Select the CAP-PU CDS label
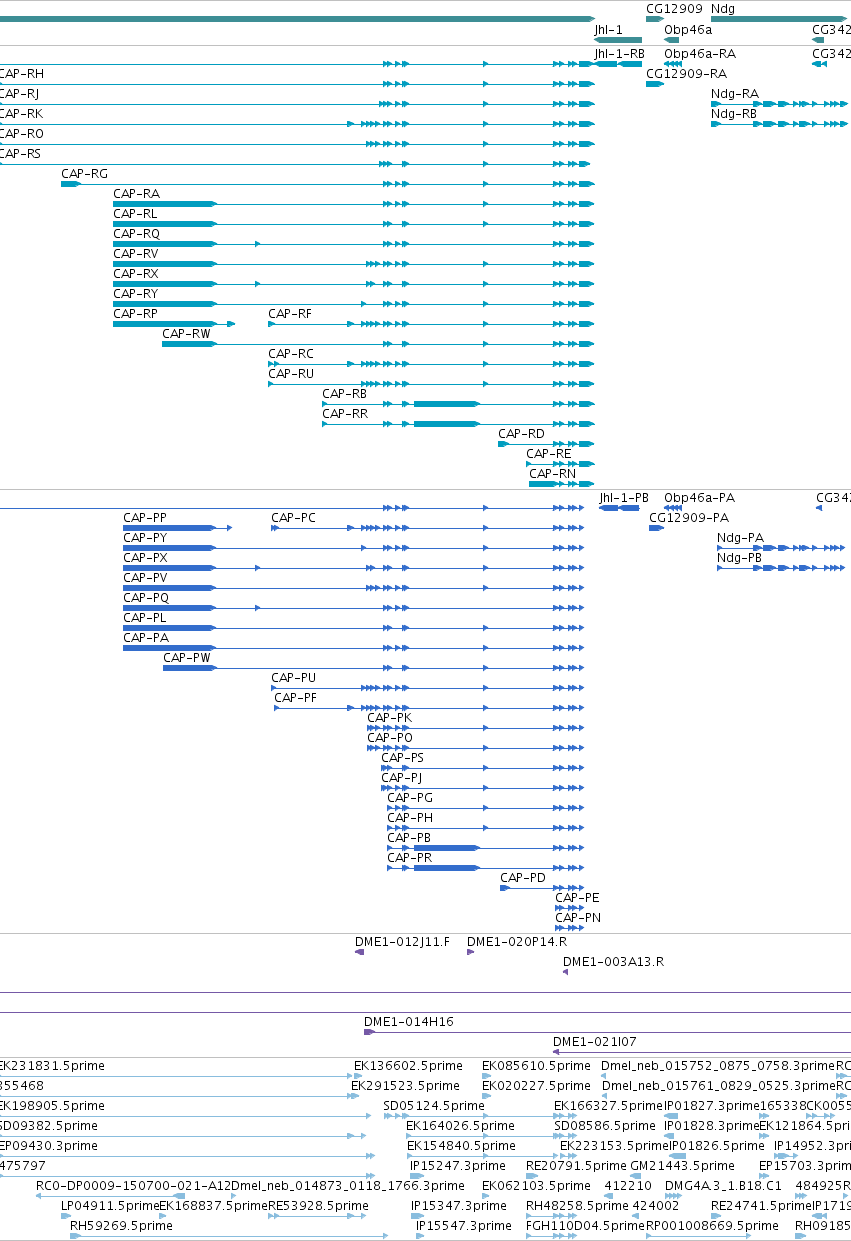Viewport: 851px width, 1241px height. click(x=294, y=678)
